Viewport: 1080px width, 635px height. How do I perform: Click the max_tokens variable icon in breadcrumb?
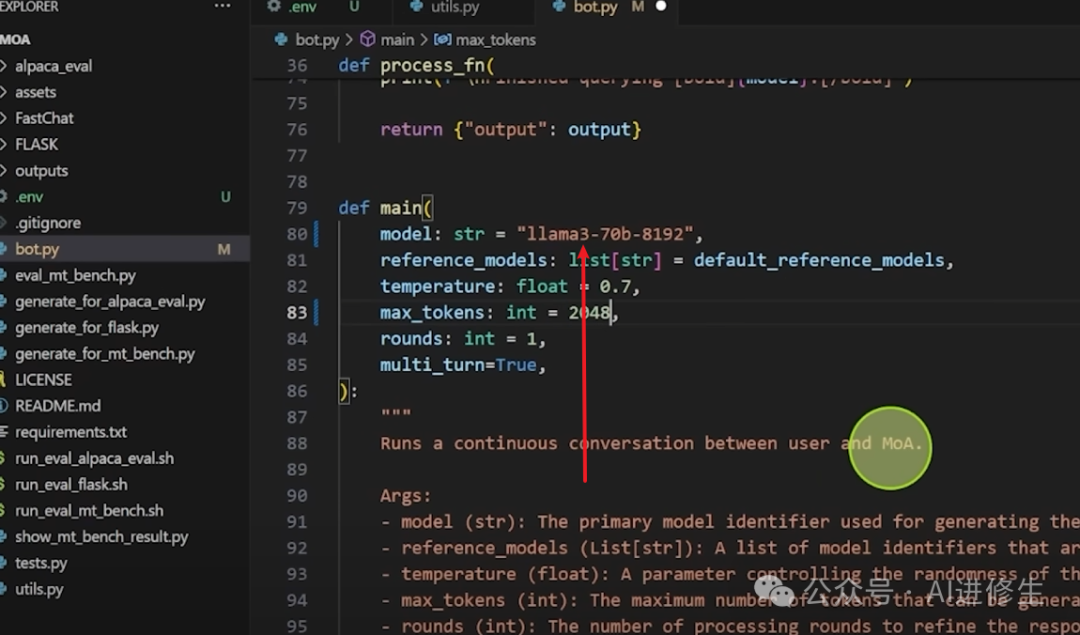point(442,40)
